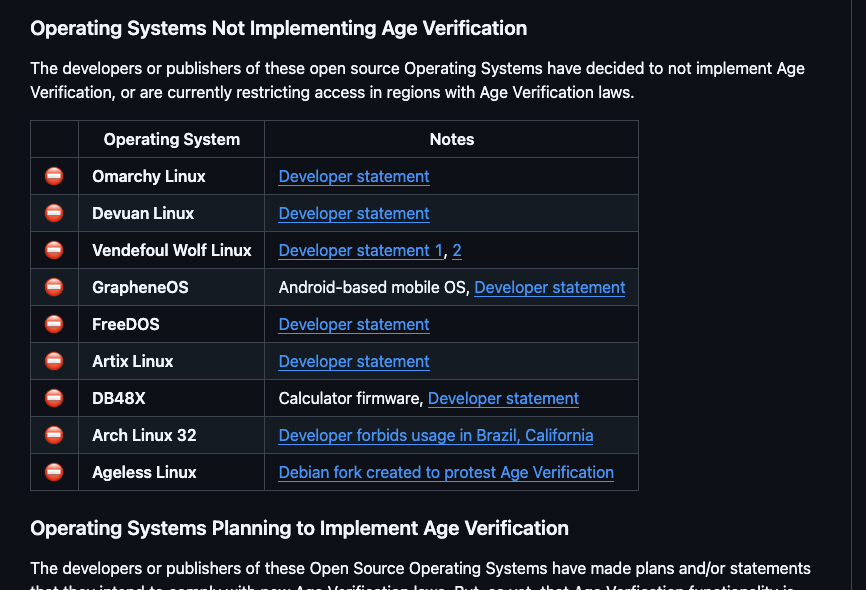The width and height of the screenshot is (866, 590).
Task: Click the no-entry icon beside Artix Linux
Action: [54, 361]
